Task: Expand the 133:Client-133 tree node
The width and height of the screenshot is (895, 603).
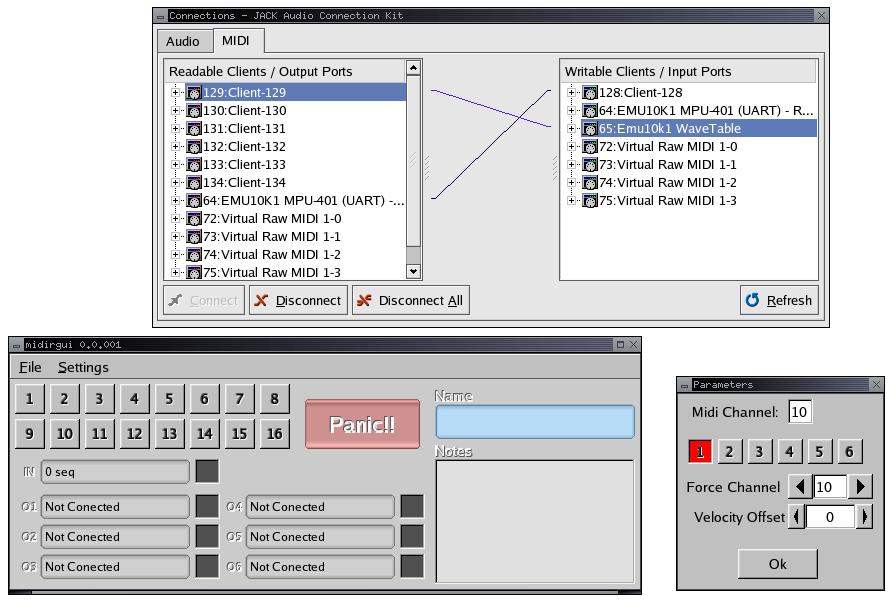Action: point(176,165)
